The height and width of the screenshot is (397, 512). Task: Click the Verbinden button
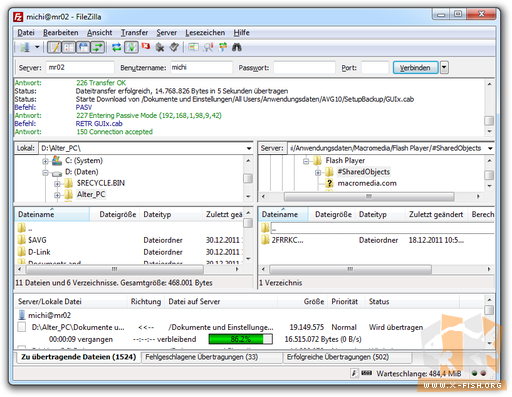point(415,68)
